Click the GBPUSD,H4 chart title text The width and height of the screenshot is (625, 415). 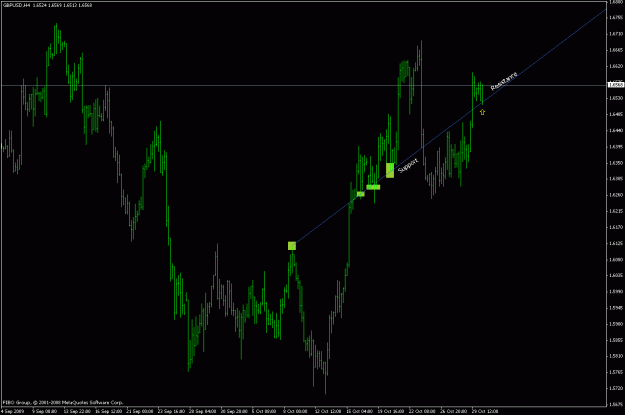point(16,5)
